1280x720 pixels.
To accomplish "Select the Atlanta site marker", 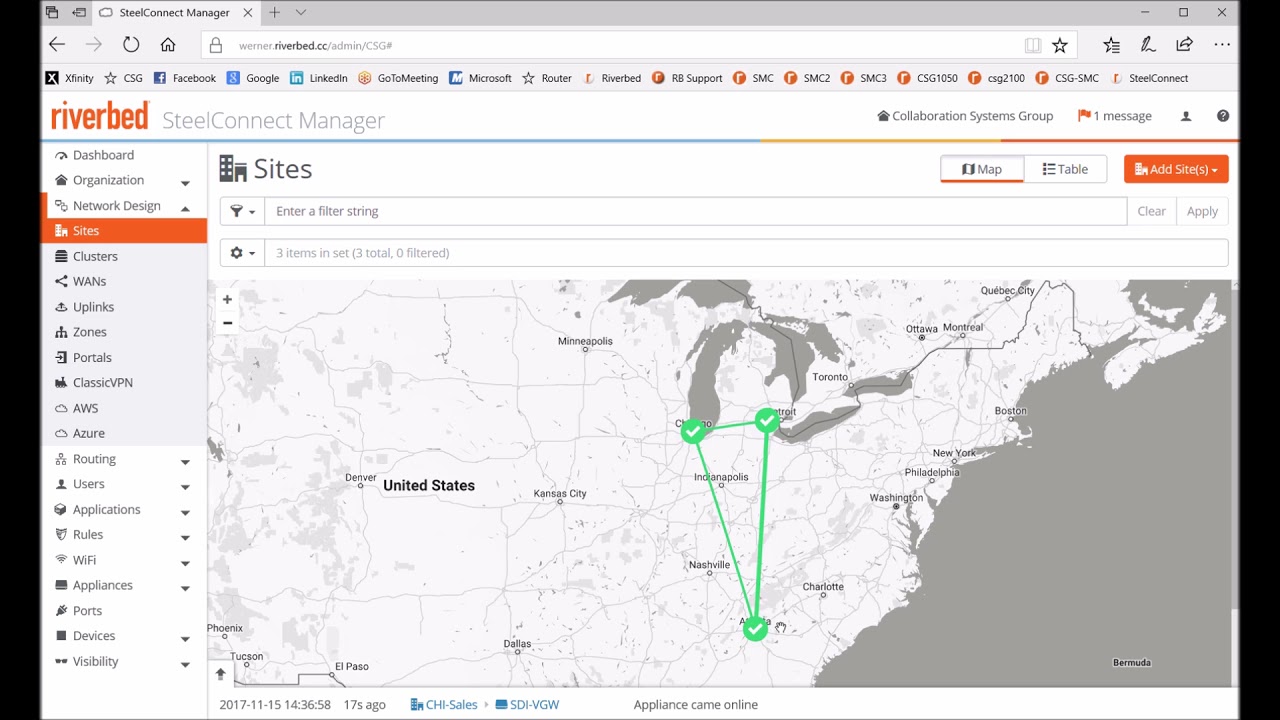I will pos(755,628).
